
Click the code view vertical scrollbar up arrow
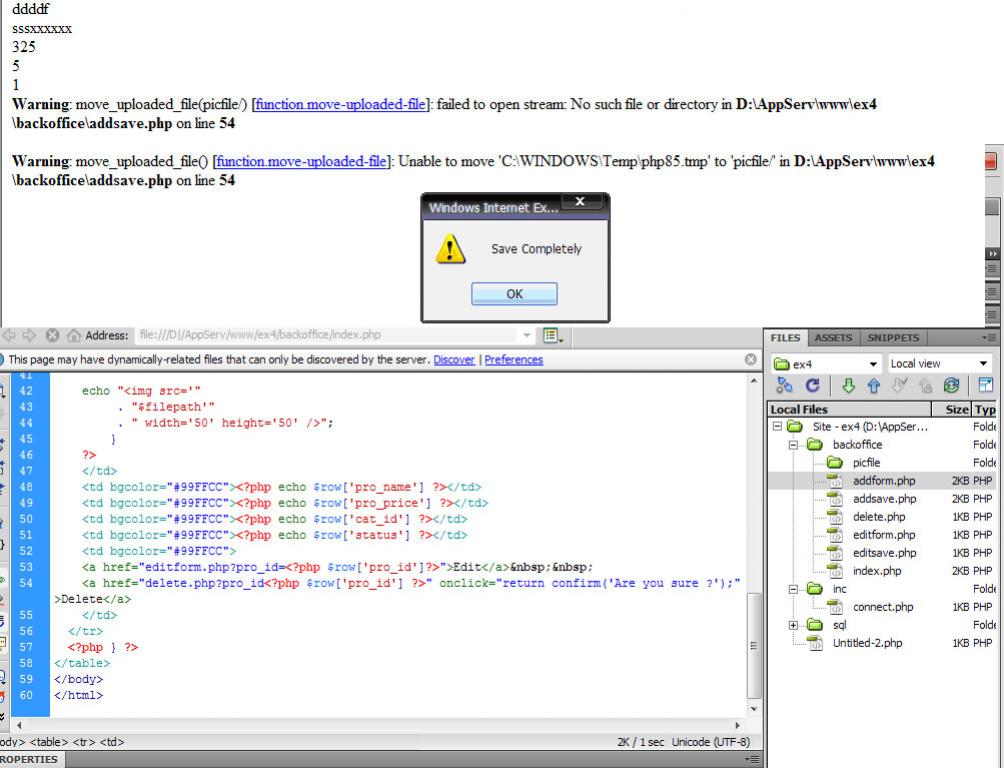pyautogui.click(x=754, y=381)
